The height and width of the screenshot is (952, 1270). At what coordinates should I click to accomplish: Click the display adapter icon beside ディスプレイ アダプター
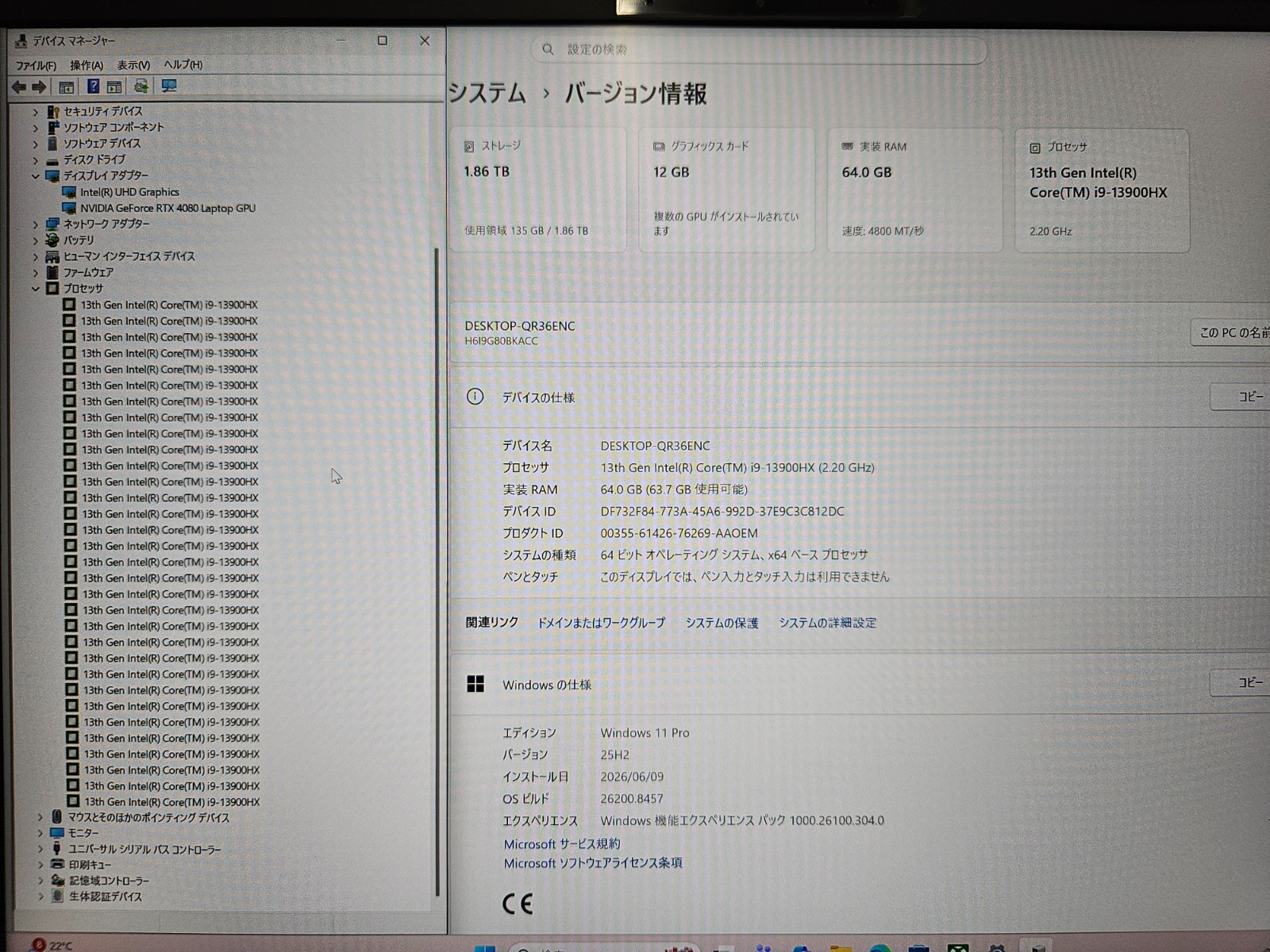pos(52,175)
